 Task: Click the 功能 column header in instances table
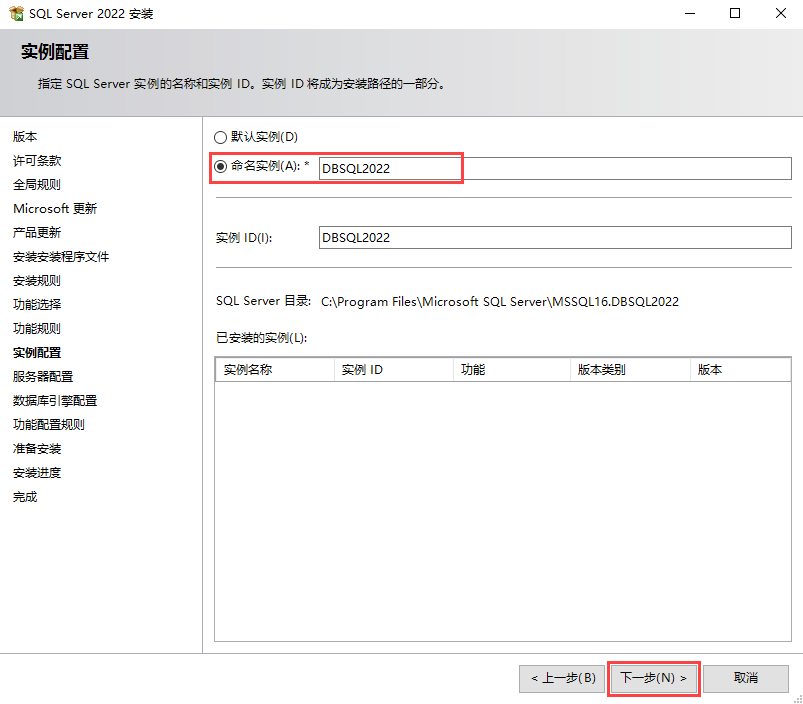point(511,370)
